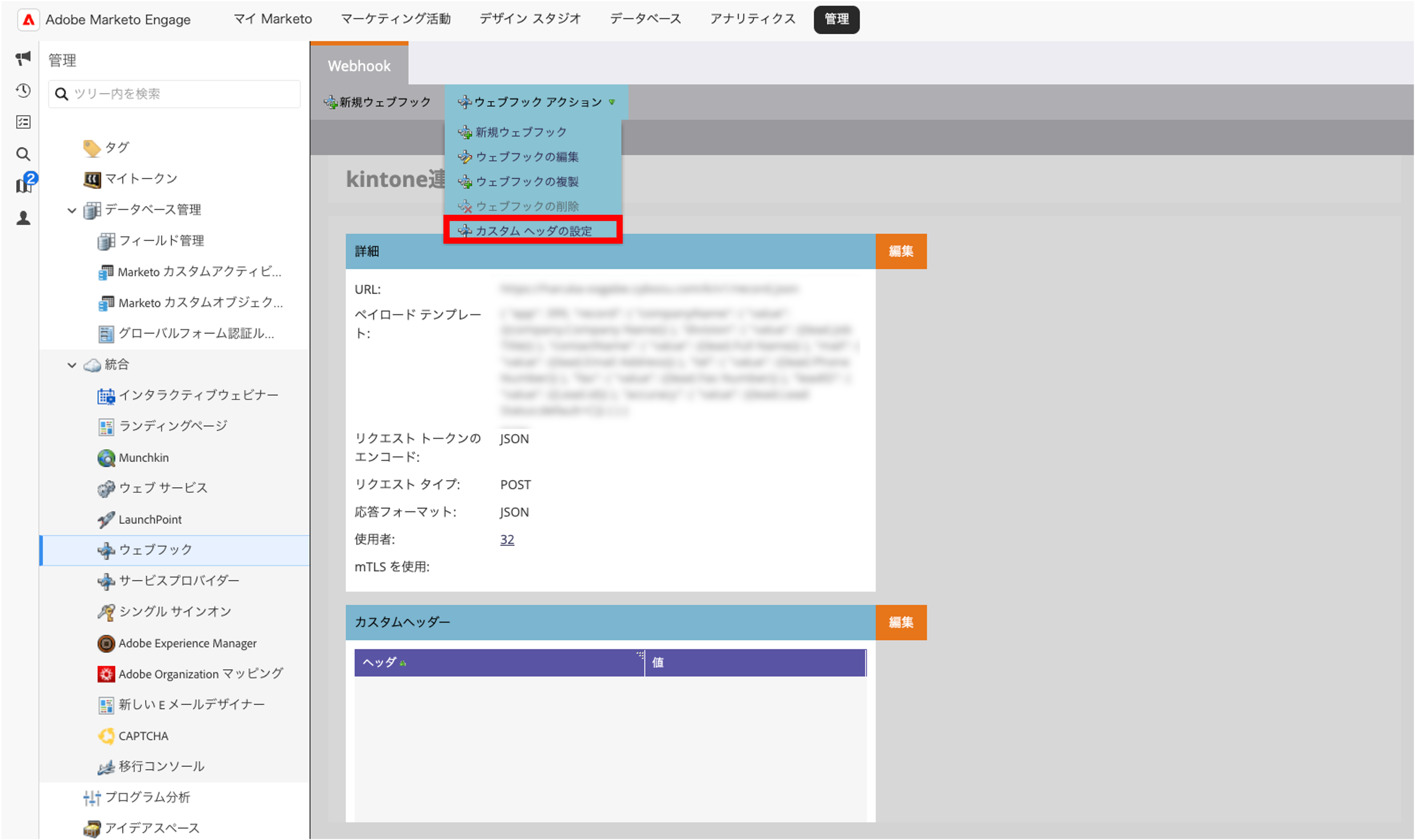This screenshot has width=1415, height=840.
Task: Collapse the 統合 tree node
Action: (x=72, y=365)
